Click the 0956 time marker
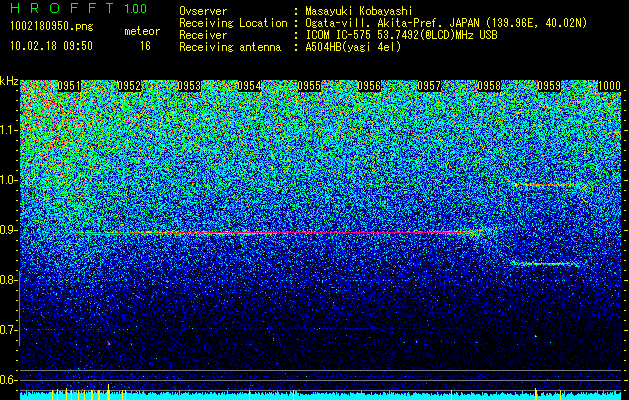 pyautogui.click(x=369, y=86)
